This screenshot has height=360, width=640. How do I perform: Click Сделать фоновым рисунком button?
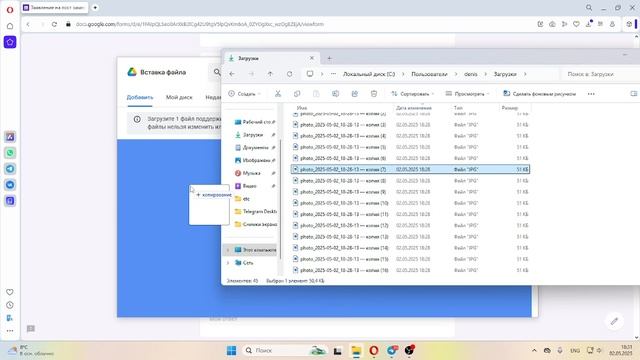[x=539, y=94]
